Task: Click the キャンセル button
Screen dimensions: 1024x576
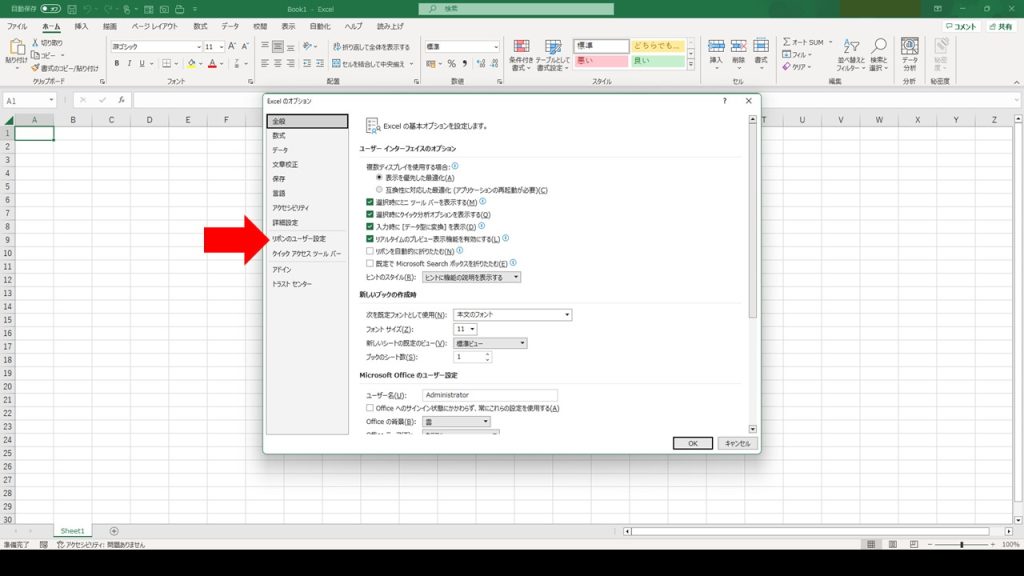Action: click(x=738, y=443)
